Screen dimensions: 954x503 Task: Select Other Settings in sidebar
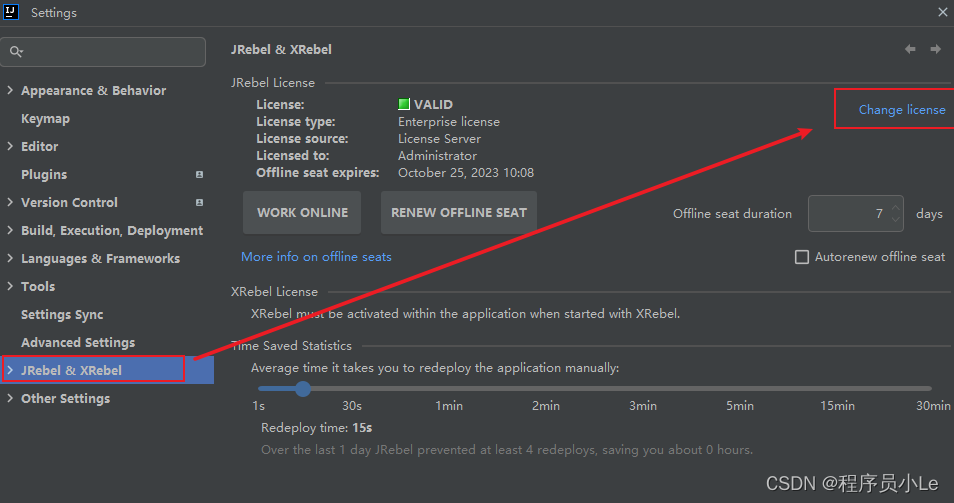66,398
